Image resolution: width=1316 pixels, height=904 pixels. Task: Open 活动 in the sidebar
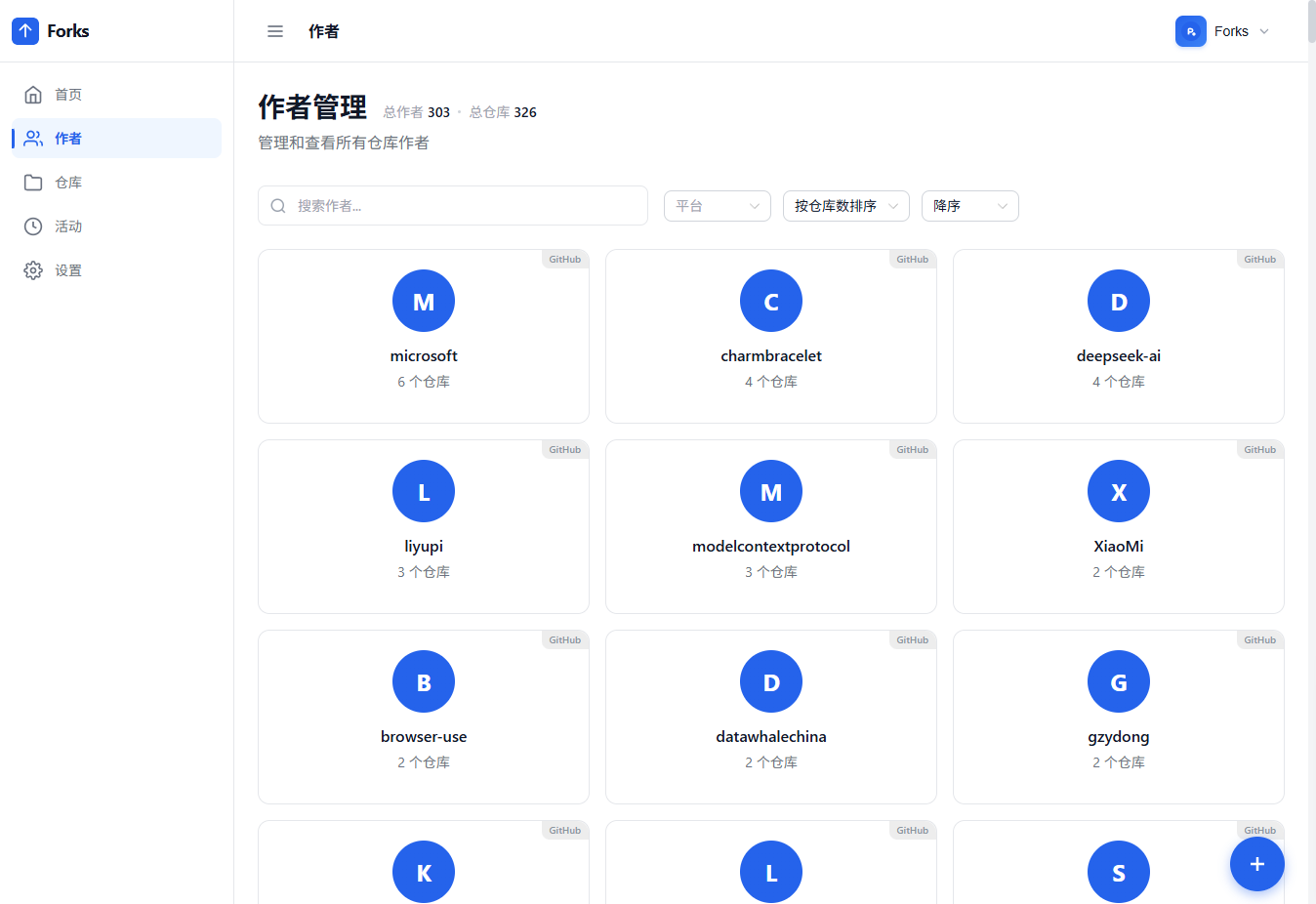(x=117, y=226)
